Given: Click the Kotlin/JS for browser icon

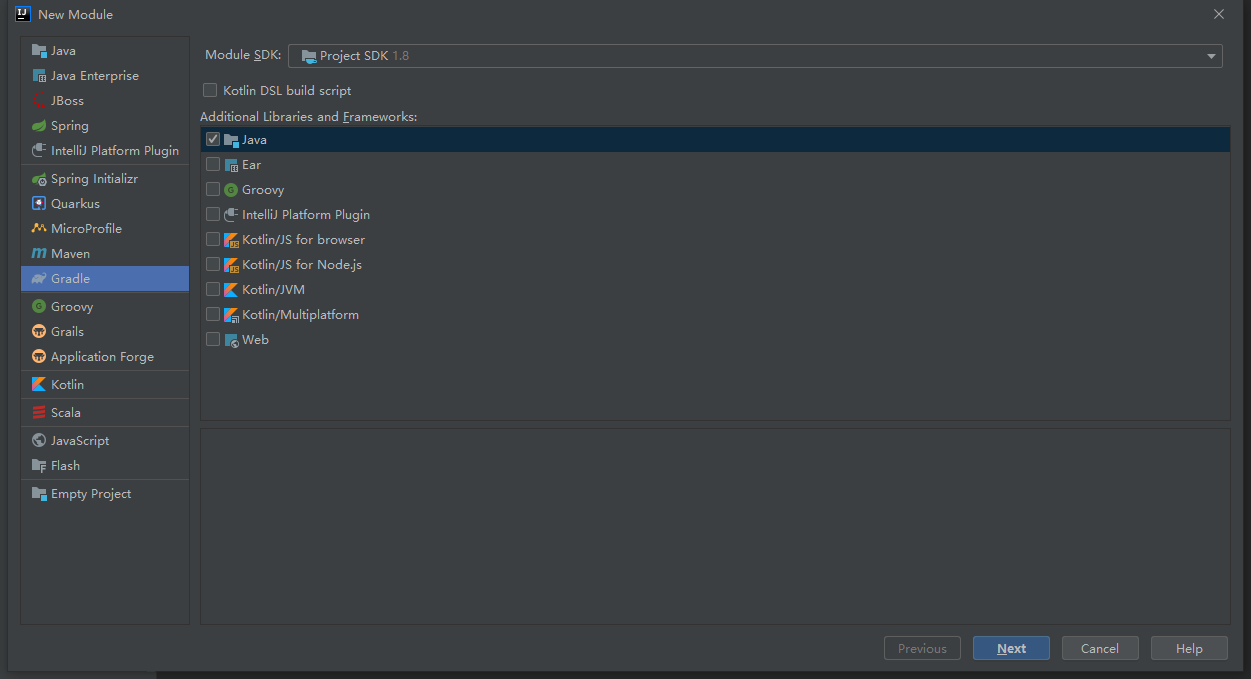Looking at the screenshot, I should pyautogui.click(x=231, y=240).
